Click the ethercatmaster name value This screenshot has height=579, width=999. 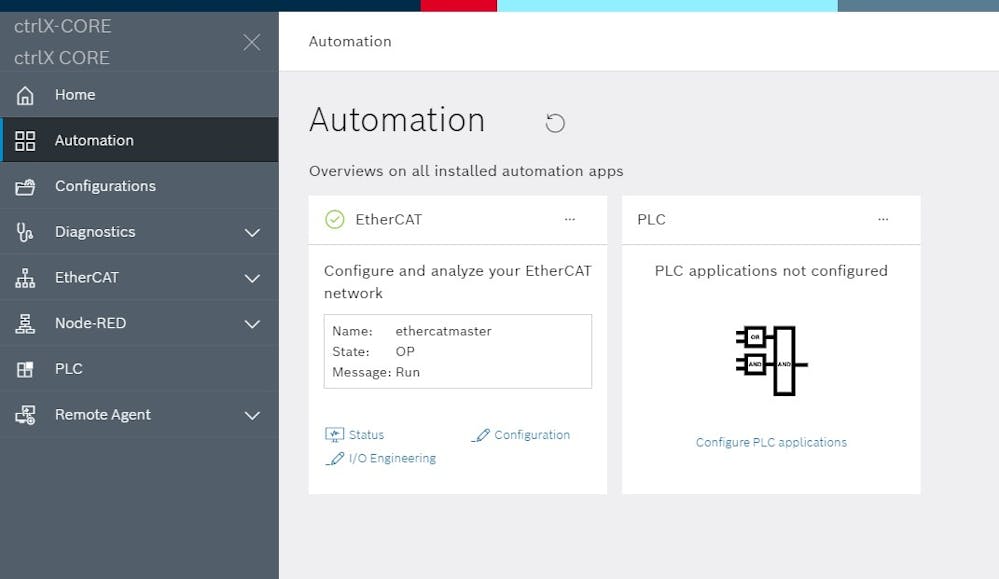(x=443, y=331)
